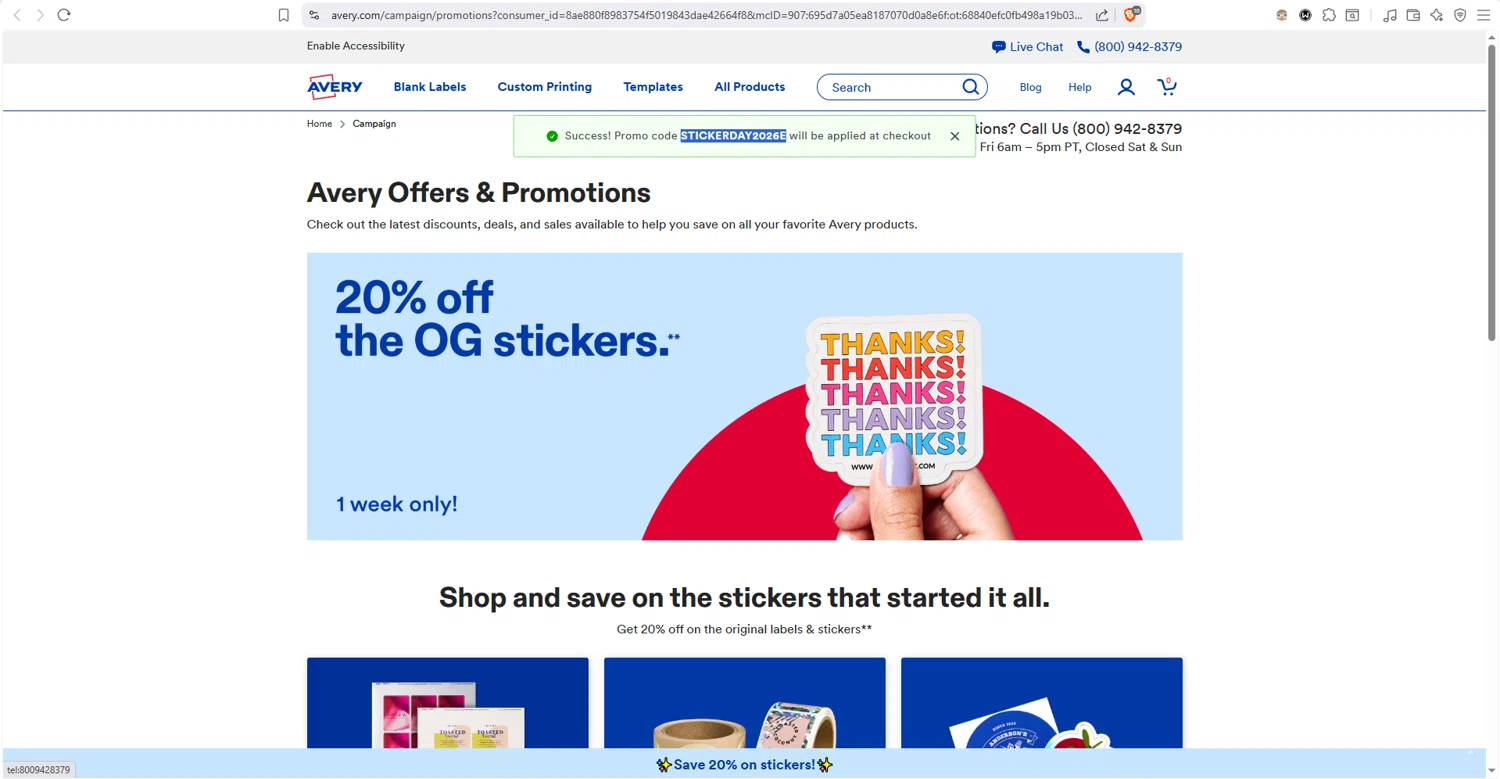Viewport: 1500px width, 779px height.
Task: Go to the Blog link
Action: click(1031, 88)
